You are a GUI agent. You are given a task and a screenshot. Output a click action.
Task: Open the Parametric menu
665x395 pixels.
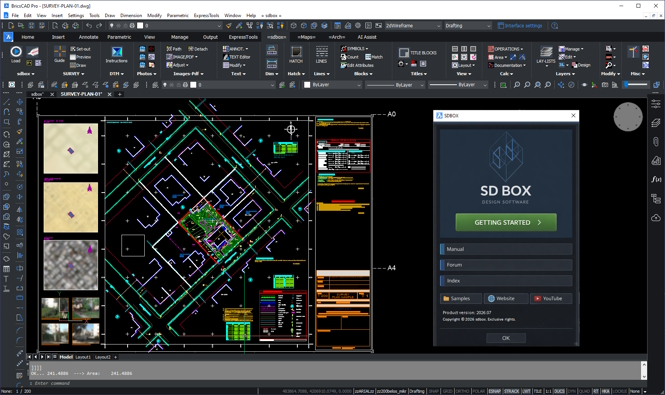pos(177,15)
